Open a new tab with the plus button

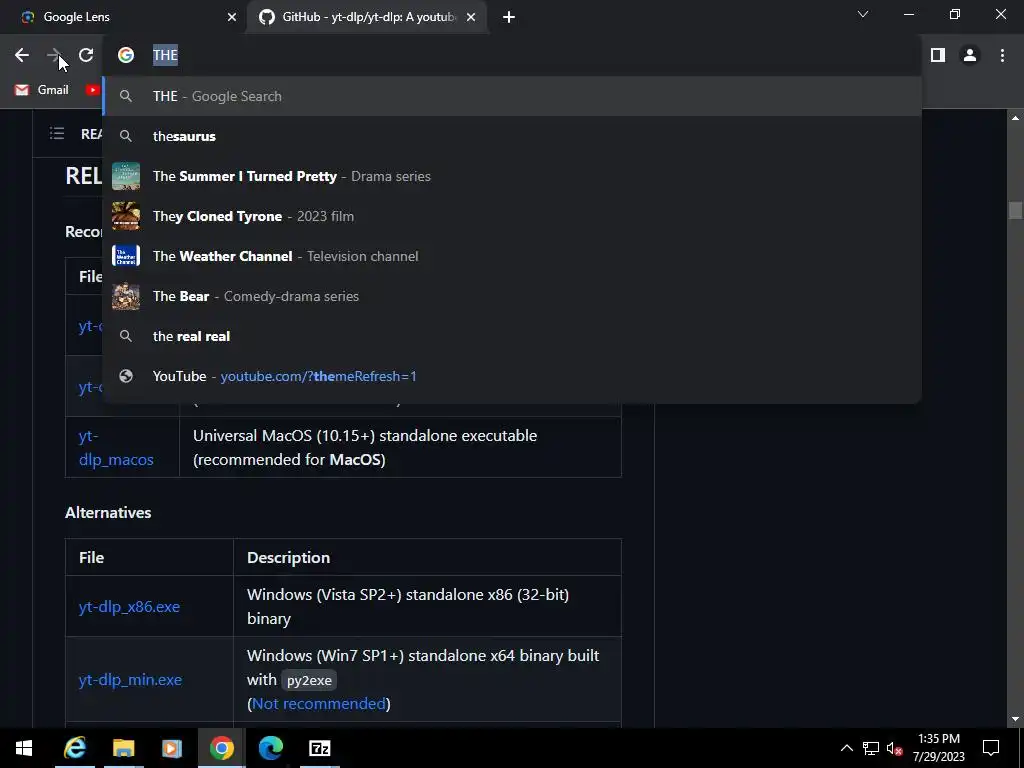(509, 17)
